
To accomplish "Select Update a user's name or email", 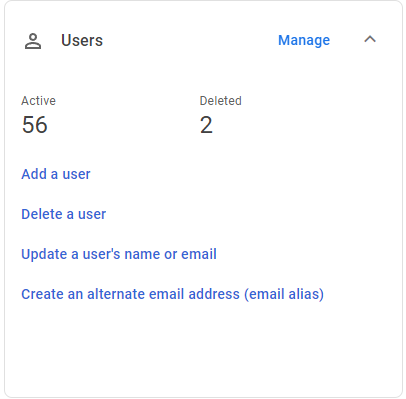I will (119, 254).
